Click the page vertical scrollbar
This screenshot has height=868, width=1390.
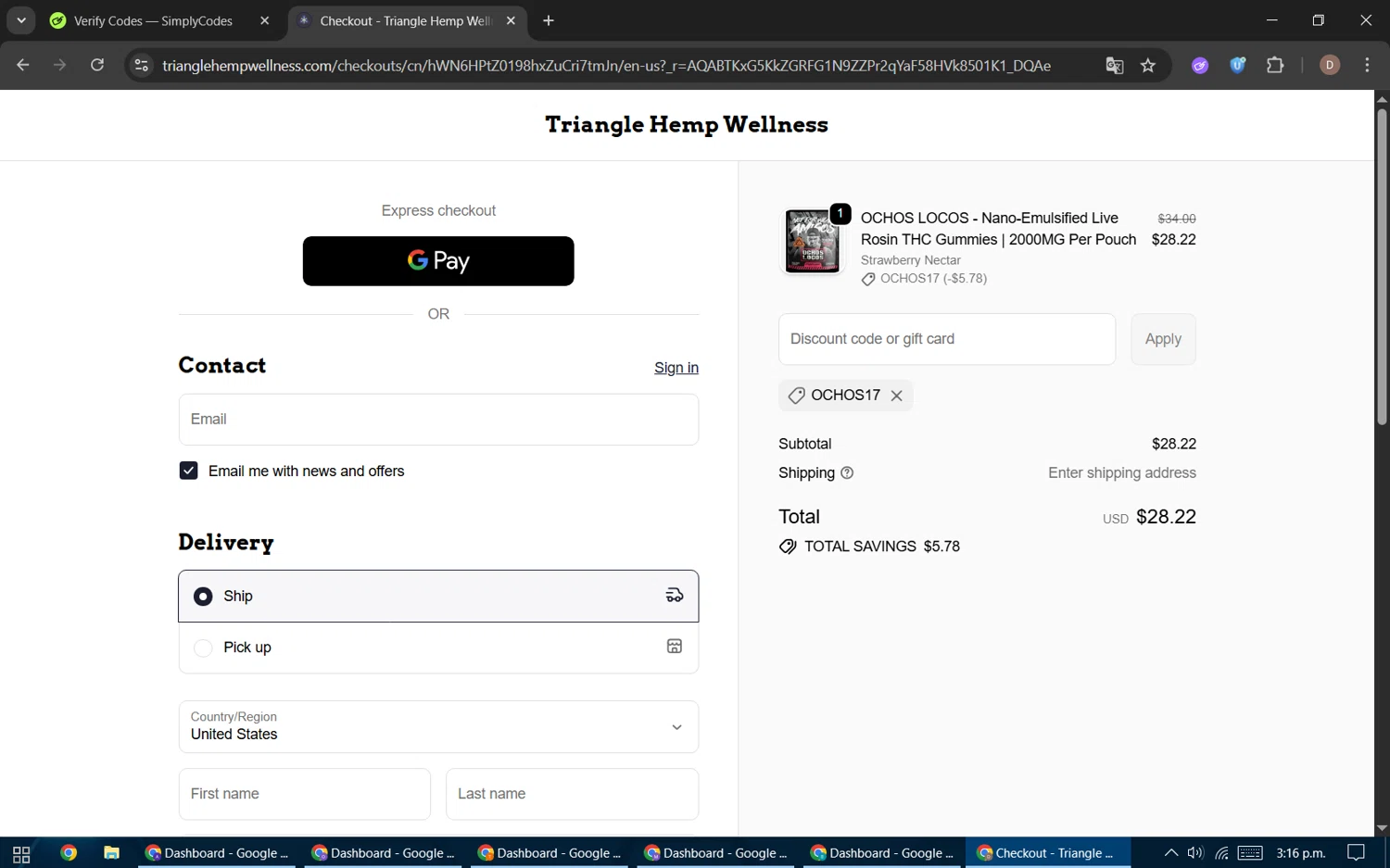point(1382,267)
